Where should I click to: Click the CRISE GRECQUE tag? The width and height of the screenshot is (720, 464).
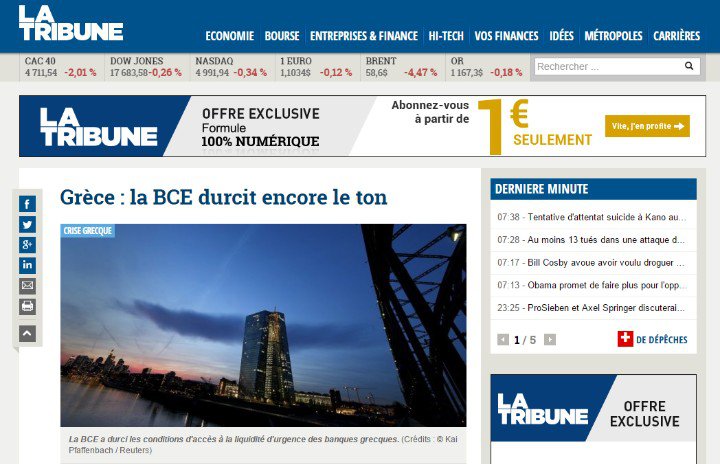(87, 231)
